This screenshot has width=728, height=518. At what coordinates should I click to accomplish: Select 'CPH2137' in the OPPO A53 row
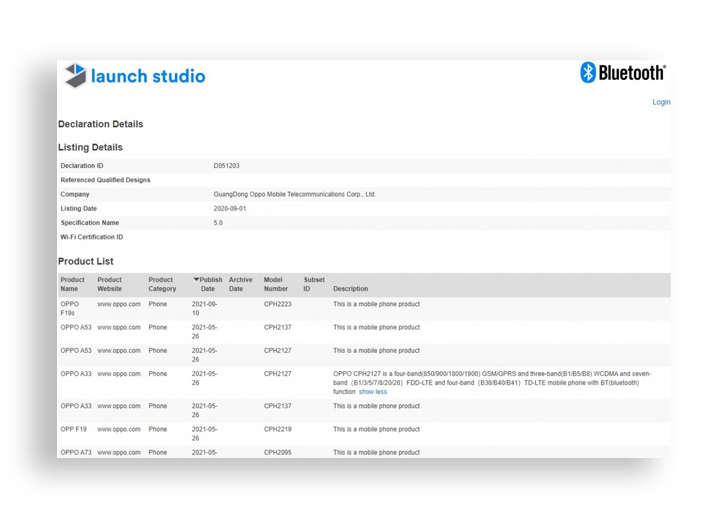point(278,327)
